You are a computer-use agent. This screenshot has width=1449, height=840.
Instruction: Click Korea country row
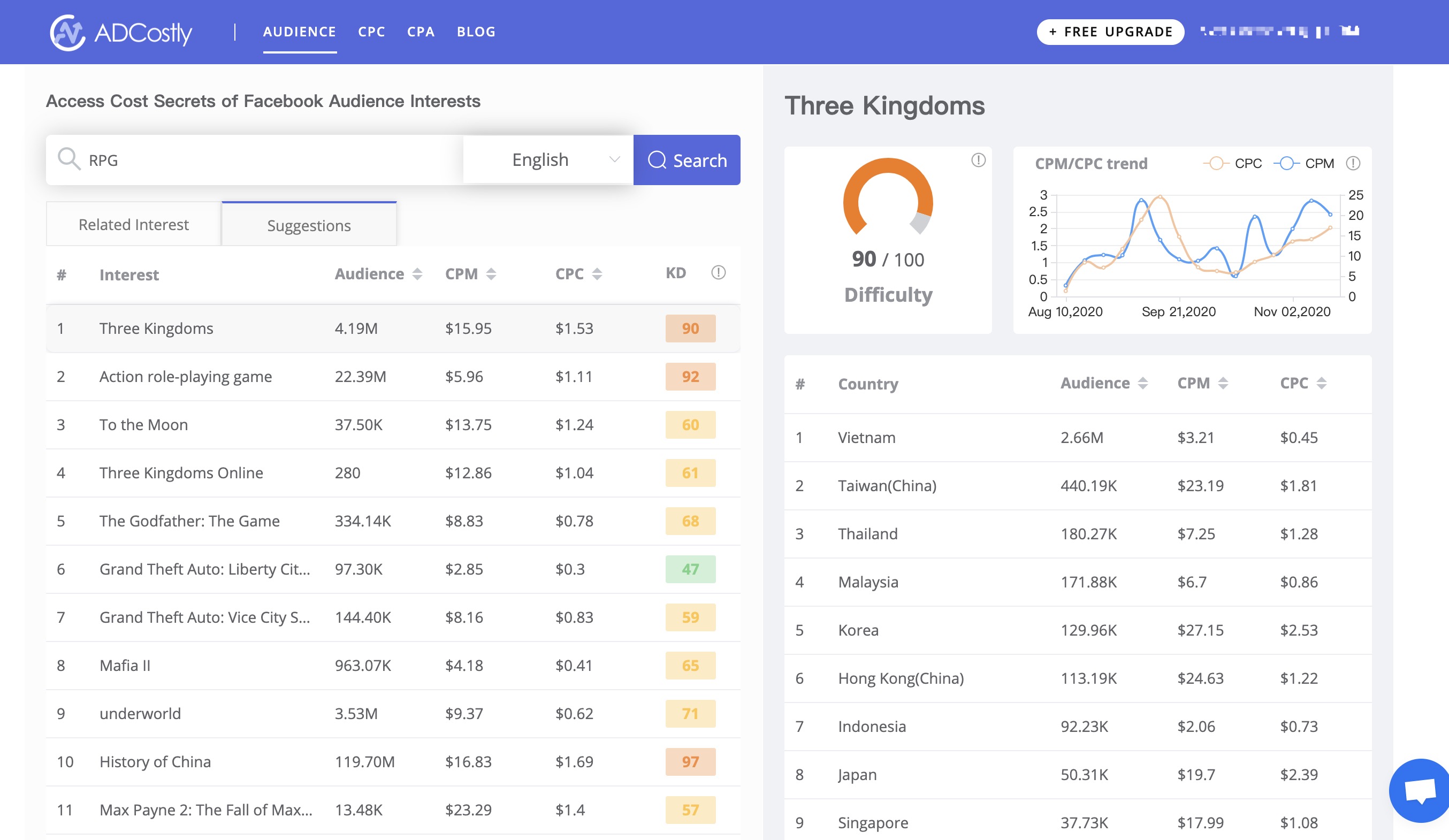pyautogui.click(x=1078, y=630)
